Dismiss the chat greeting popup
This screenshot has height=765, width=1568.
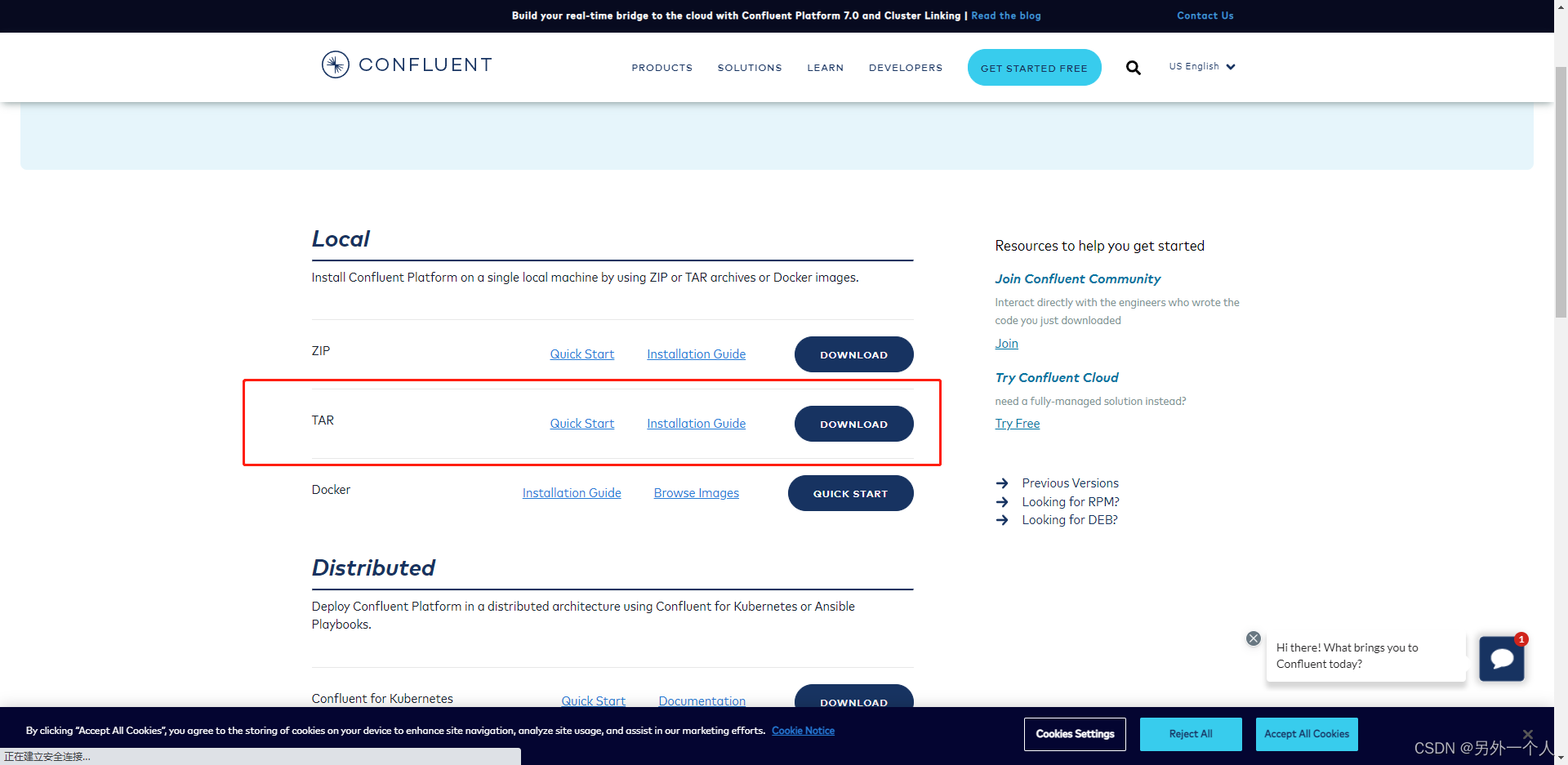1254,638
